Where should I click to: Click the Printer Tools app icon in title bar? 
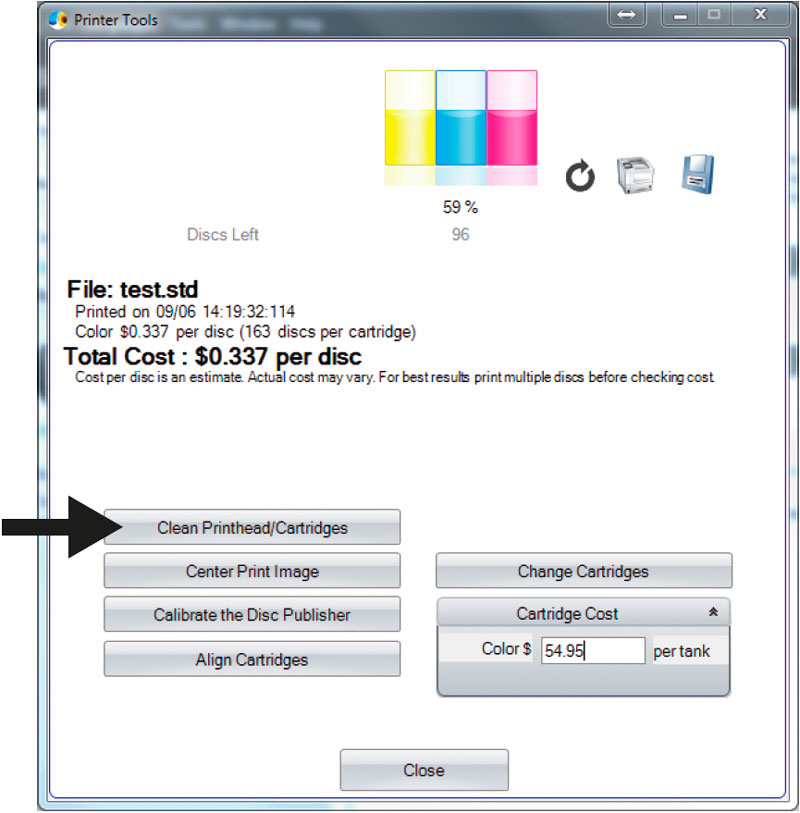pyautogui.click(x=58, y=20)
